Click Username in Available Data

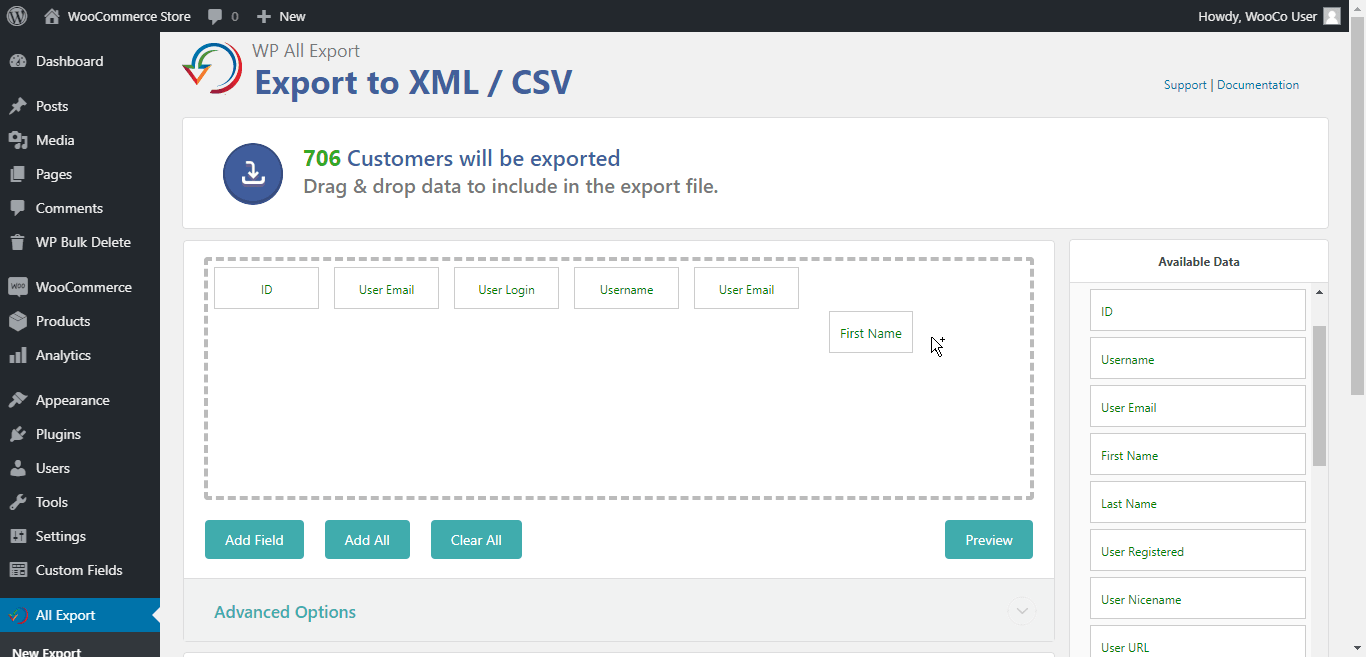(x=1198, y=358)
